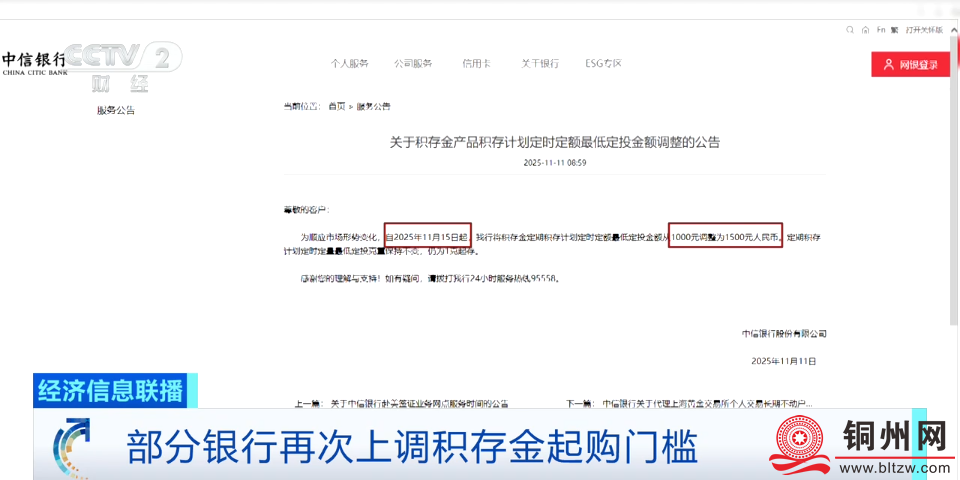
Task: Click the closing date 2025年11月11日
Action: (784, 361)
